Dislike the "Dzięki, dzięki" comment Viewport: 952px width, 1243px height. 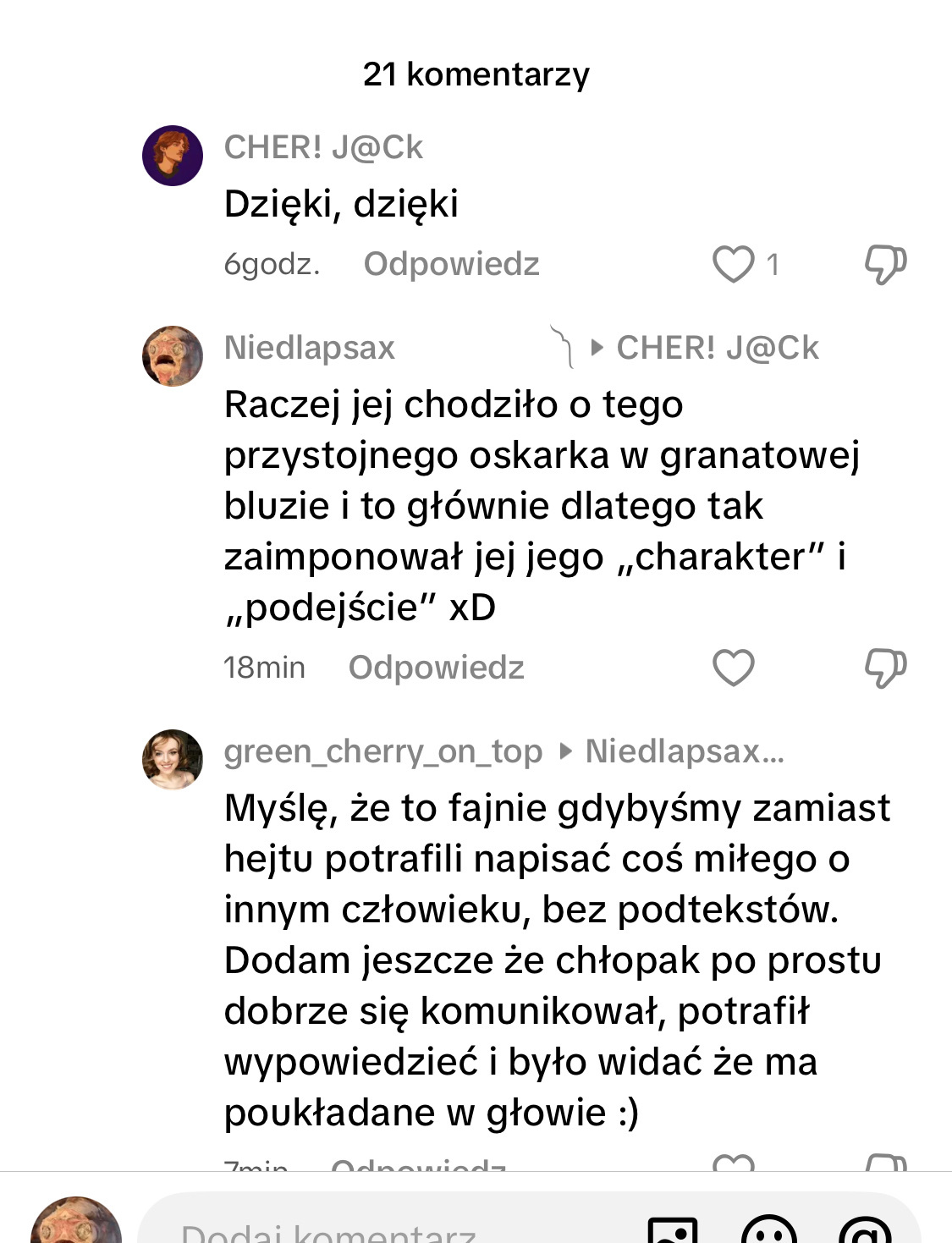tap(885, 264)
